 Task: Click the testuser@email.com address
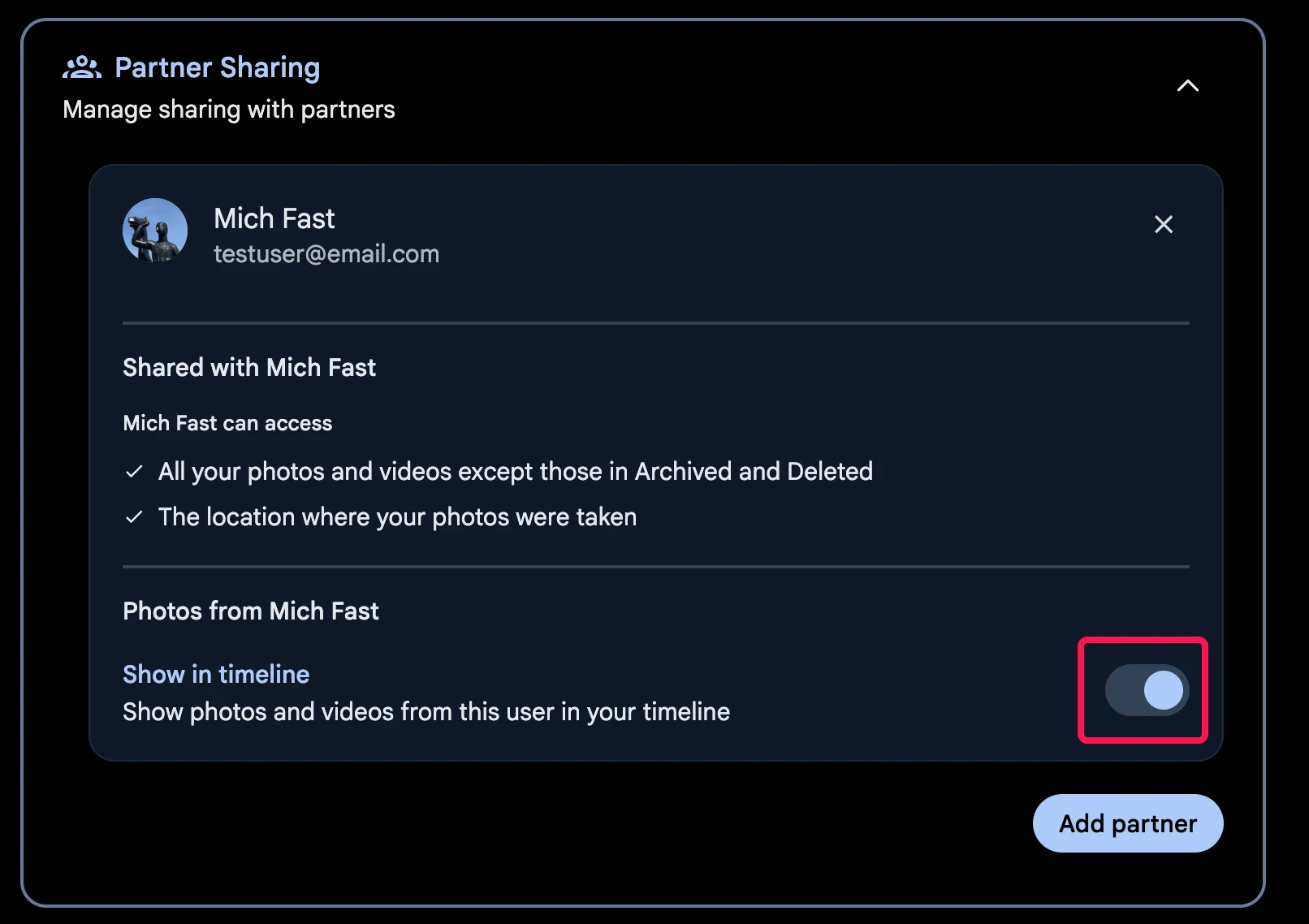coord(326,254)
